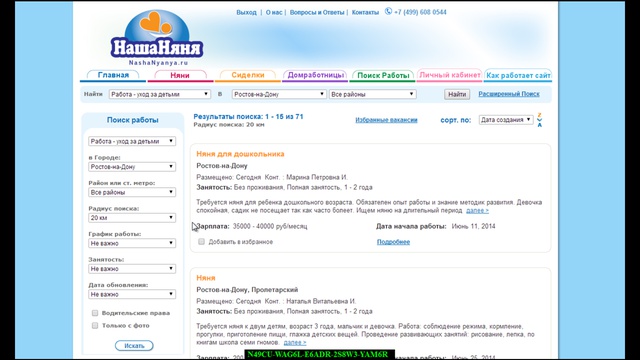Open the Няни tab

point(180,75)
